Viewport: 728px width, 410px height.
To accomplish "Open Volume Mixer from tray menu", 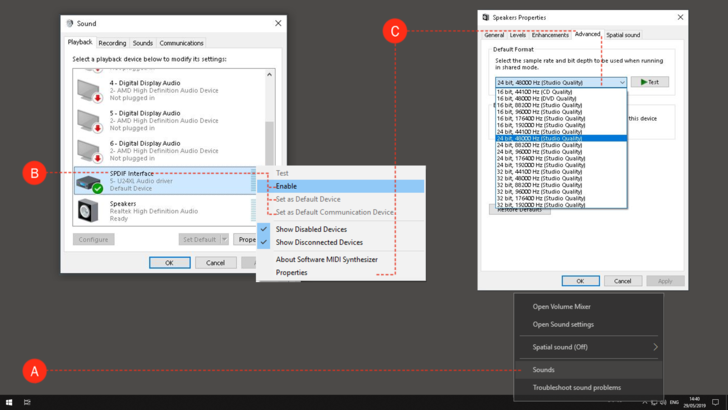I will pos(588,306).
